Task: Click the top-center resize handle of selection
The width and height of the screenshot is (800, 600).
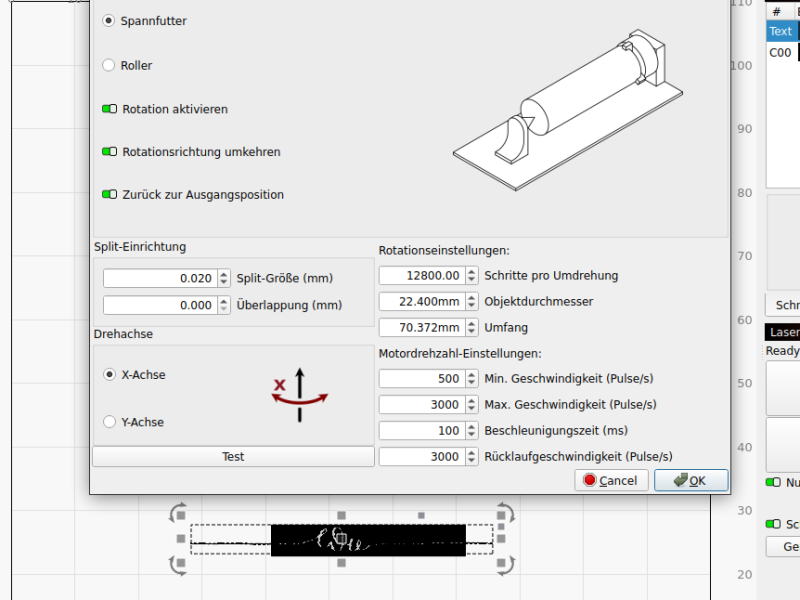Action: coord(342,515)
